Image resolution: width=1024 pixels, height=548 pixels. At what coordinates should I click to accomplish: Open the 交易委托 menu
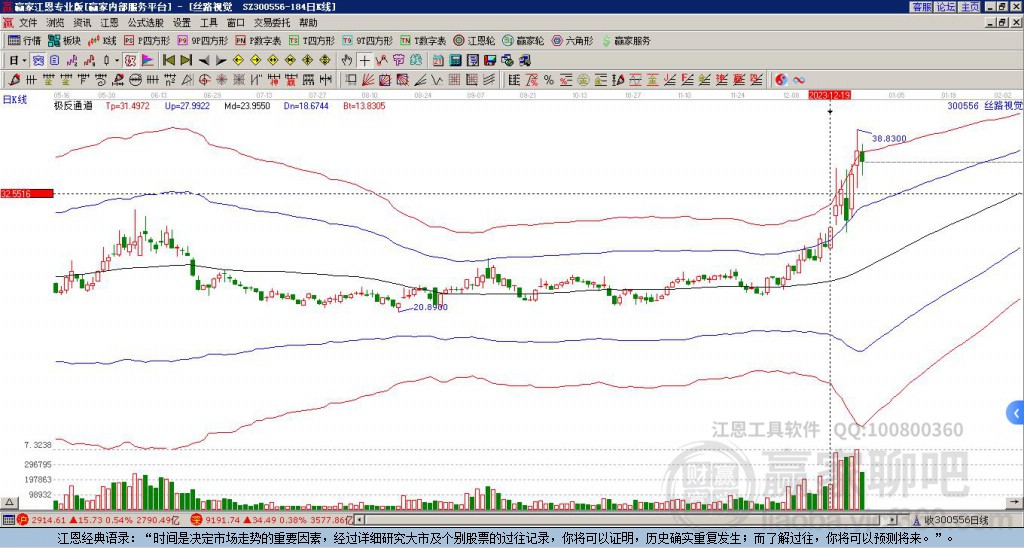coord(272,23)
